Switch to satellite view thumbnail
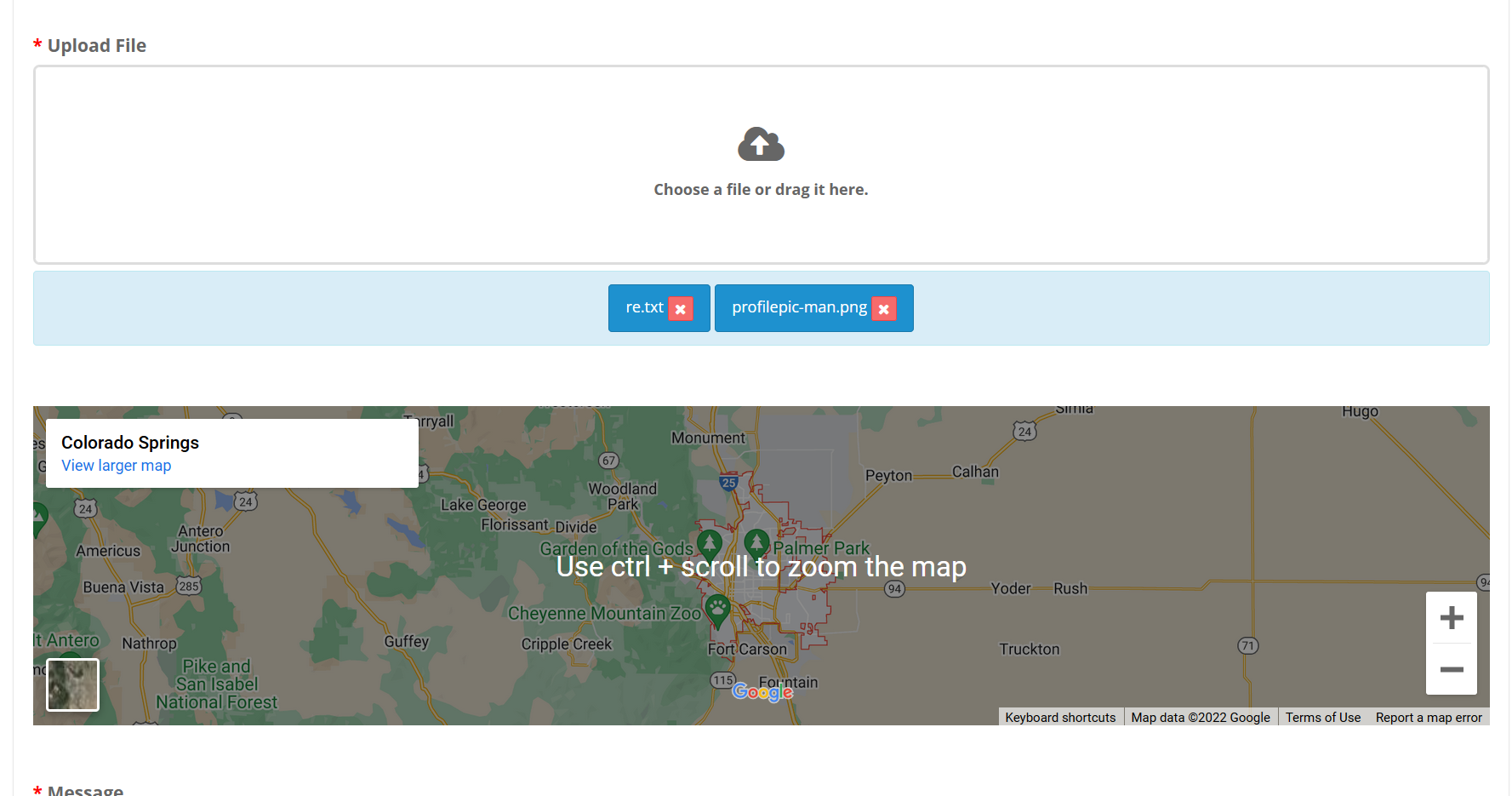Viewport: 1512px width, 796px height. [72, 684]
